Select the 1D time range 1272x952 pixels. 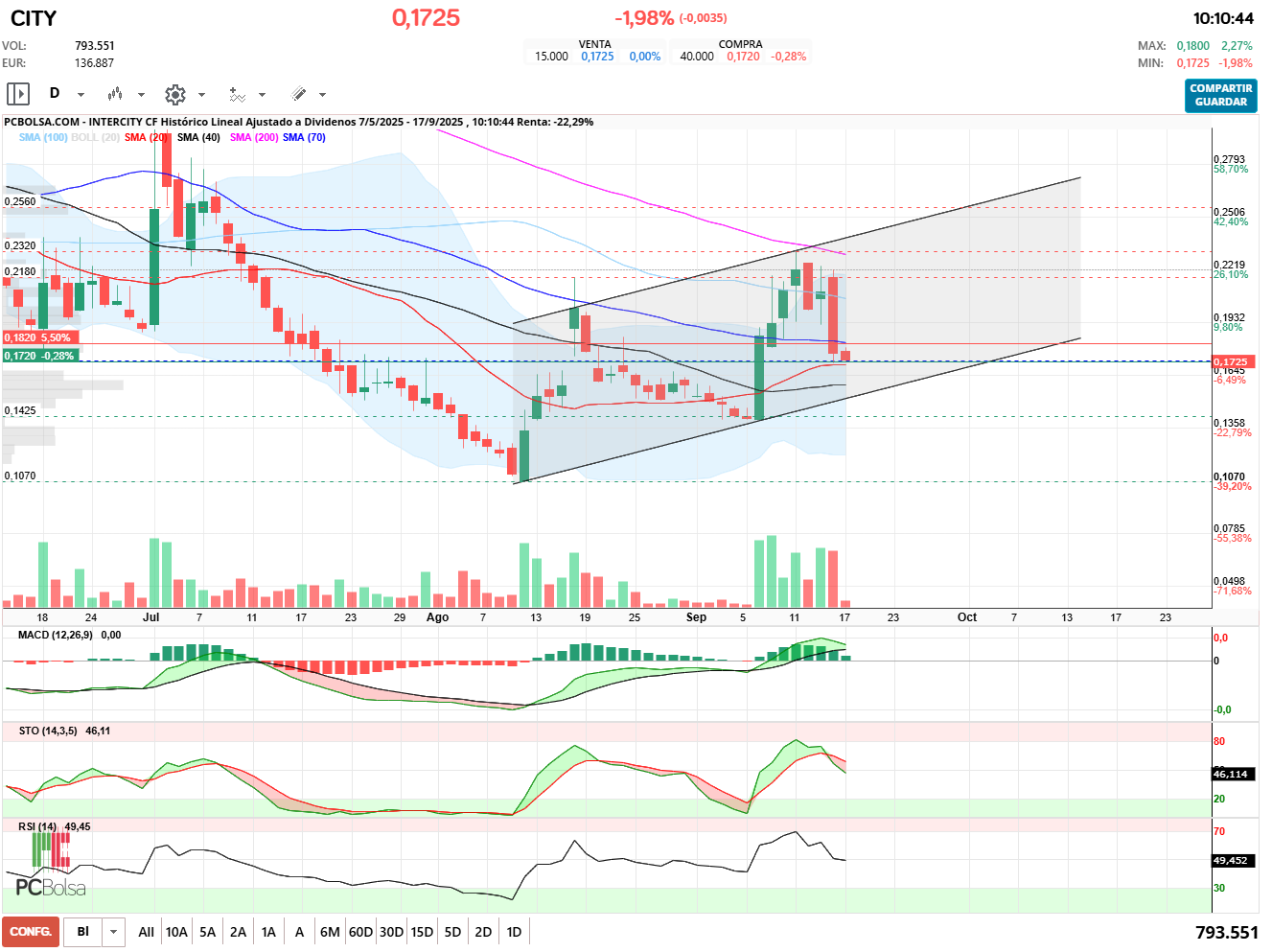coord(514,932)
